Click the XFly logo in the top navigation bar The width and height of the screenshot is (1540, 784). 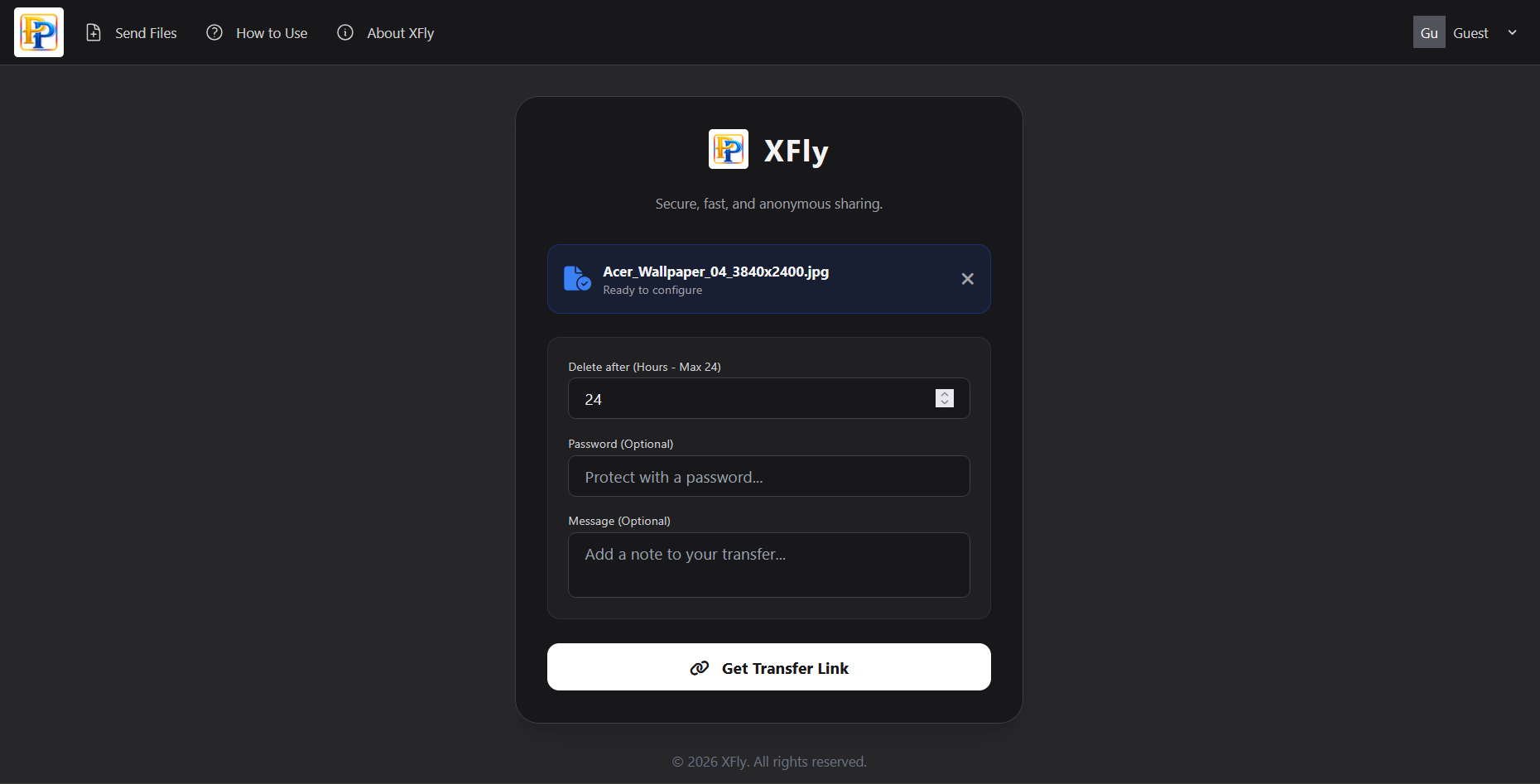coord(38,31)
